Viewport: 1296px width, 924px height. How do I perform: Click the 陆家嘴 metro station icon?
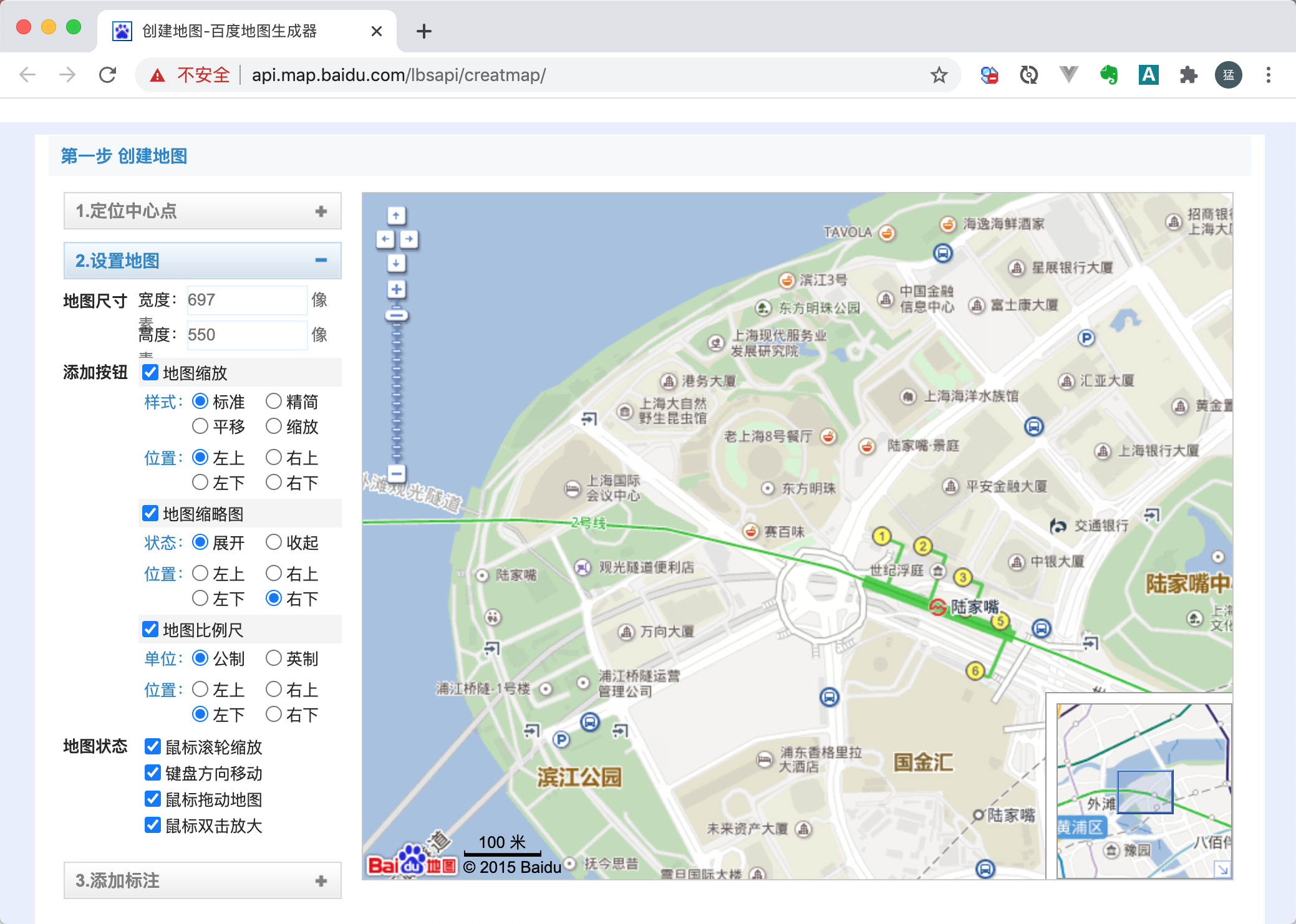point(937,607)
